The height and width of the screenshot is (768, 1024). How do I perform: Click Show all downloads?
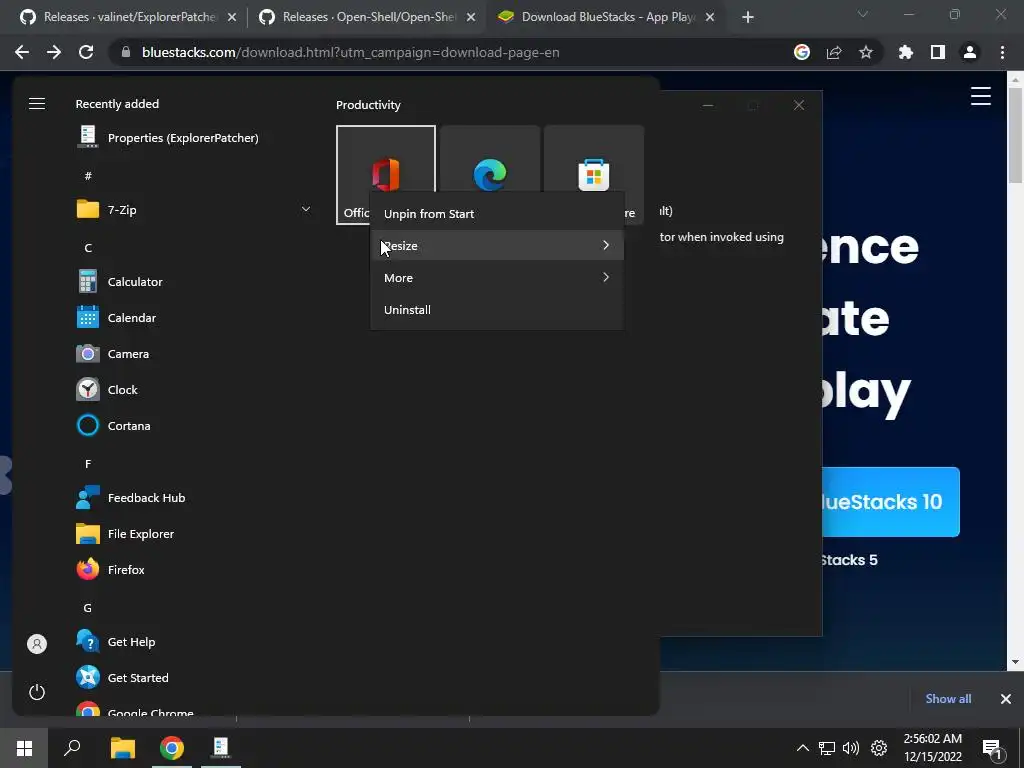[x=948, y=699]
